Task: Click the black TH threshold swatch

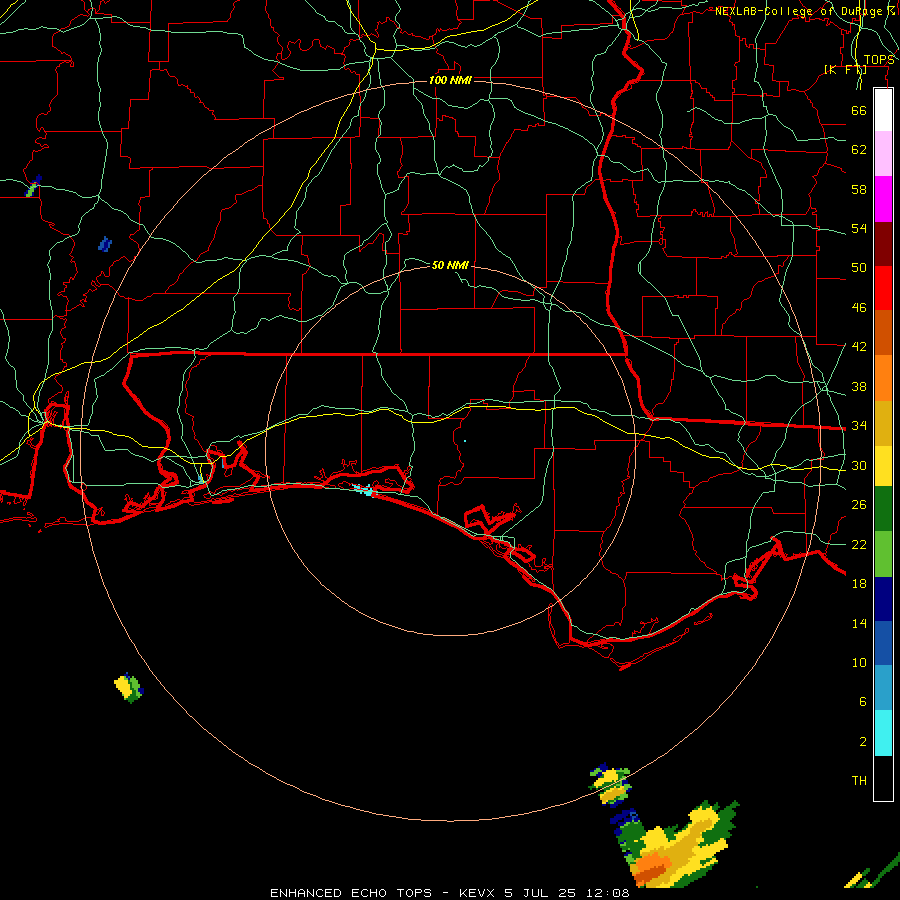Action: pos(883,778)
